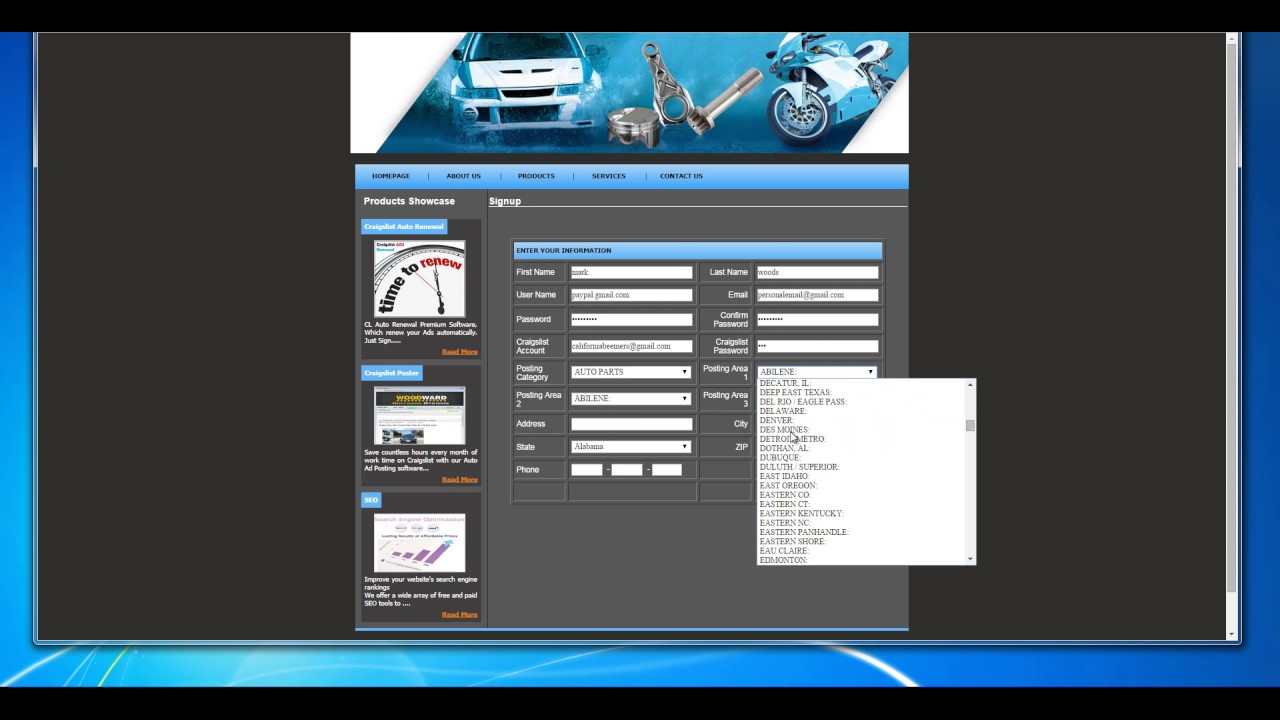
Task: Open the SERVICES nav item
Action: pyautogui.click(x=608, y=176)
